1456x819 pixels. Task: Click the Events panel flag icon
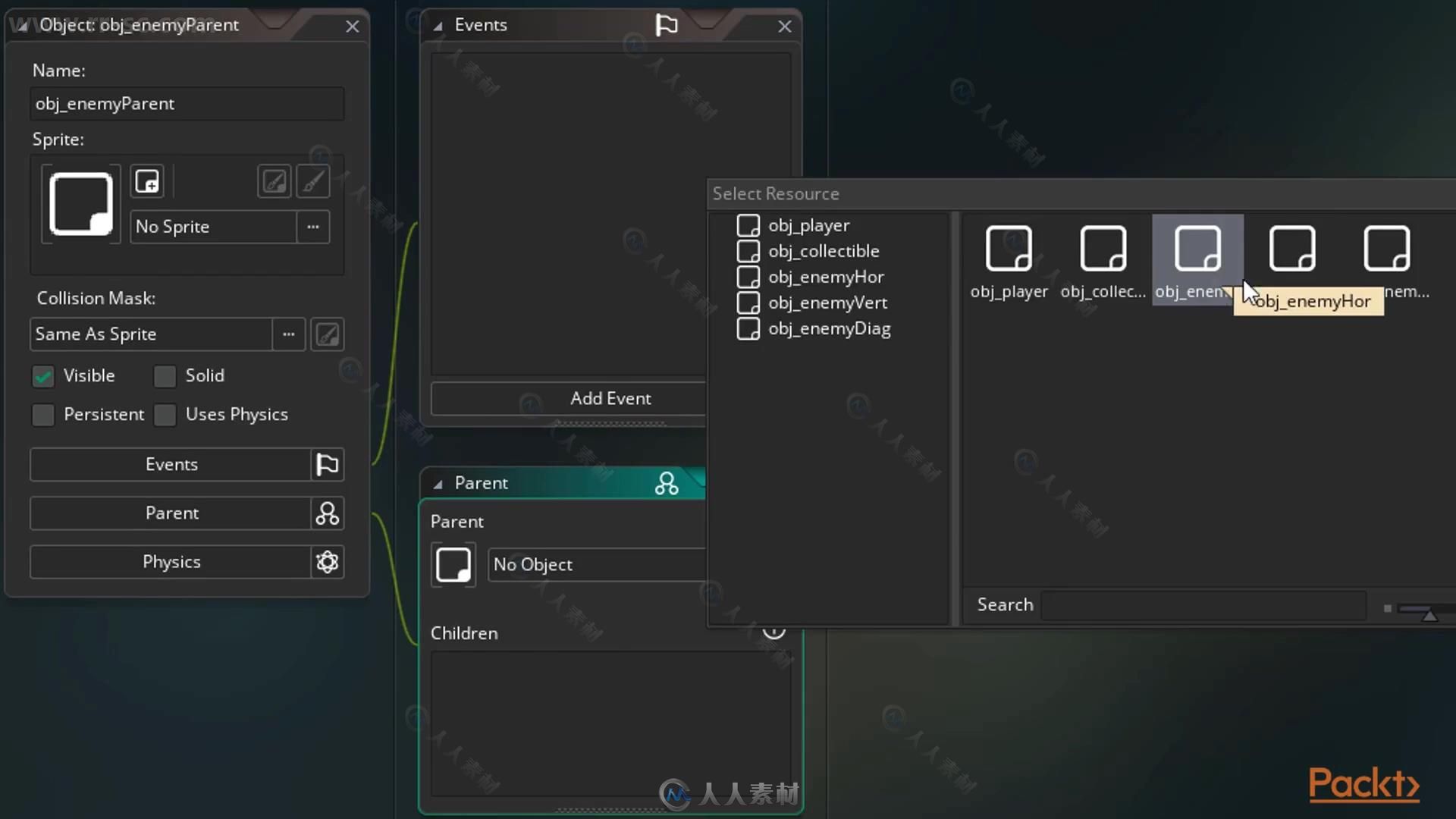point(667,25)
